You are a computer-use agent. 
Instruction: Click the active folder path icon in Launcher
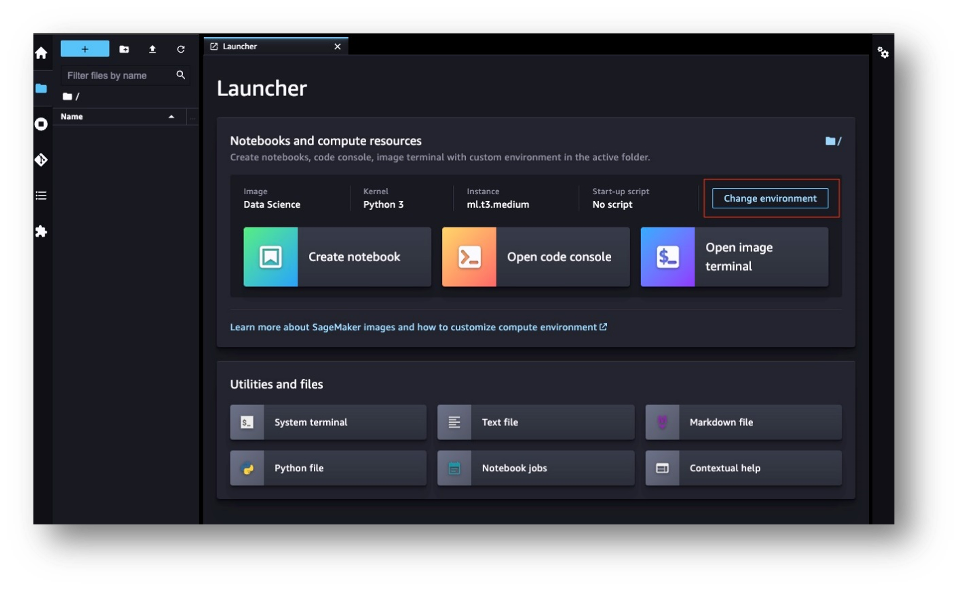click(x=830, y=141)
